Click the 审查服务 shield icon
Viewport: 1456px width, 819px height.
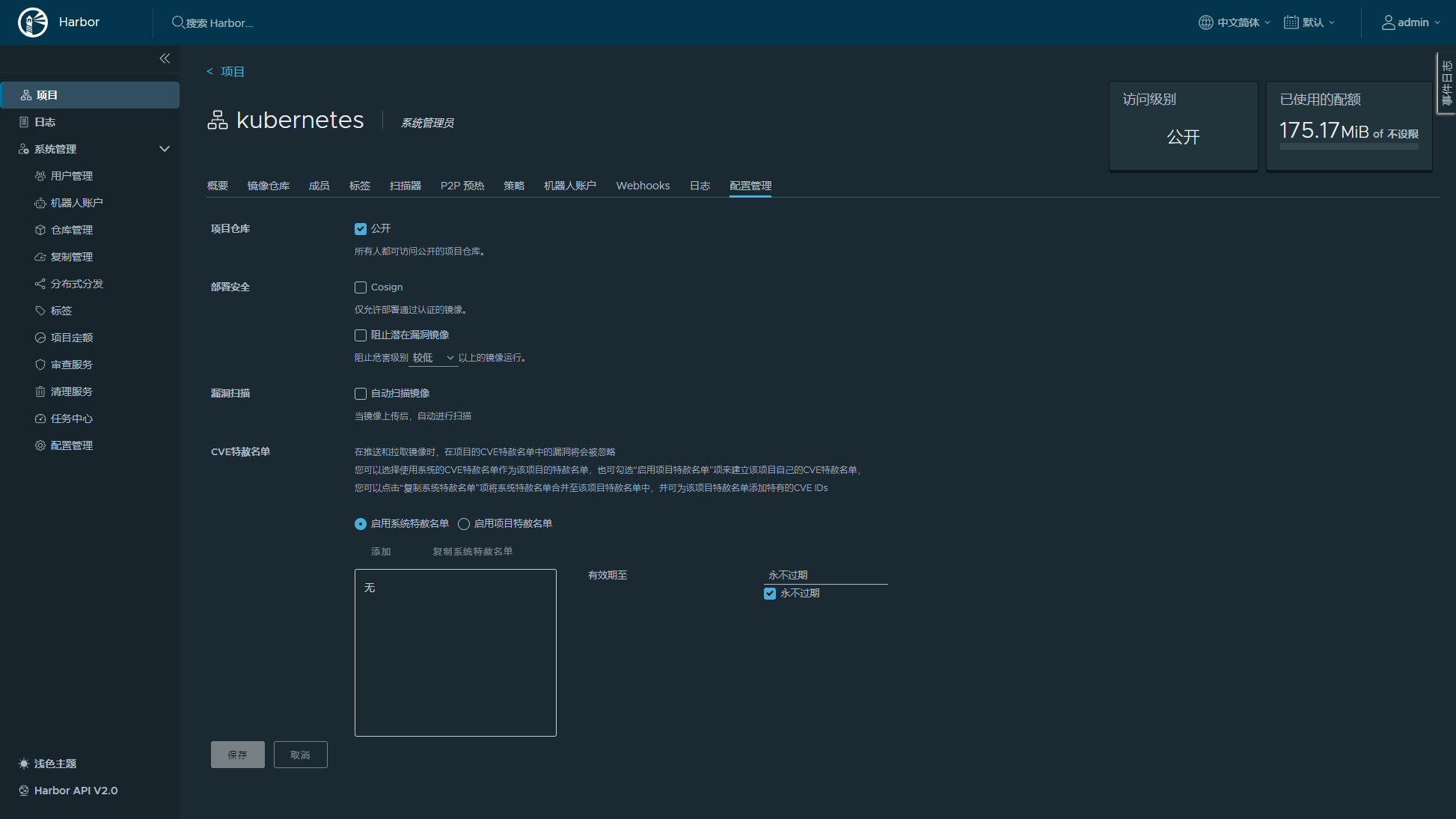pyautogui.click(x=40, y=365)
